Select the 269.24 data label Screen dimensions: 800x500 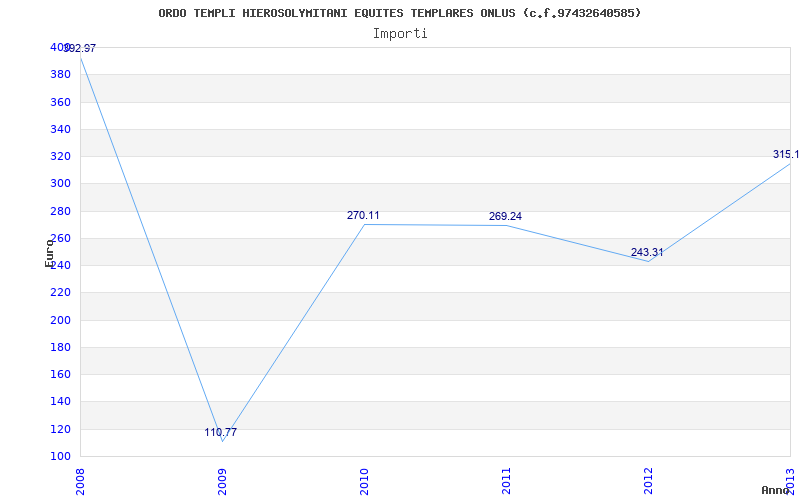[x=505, y=216]
